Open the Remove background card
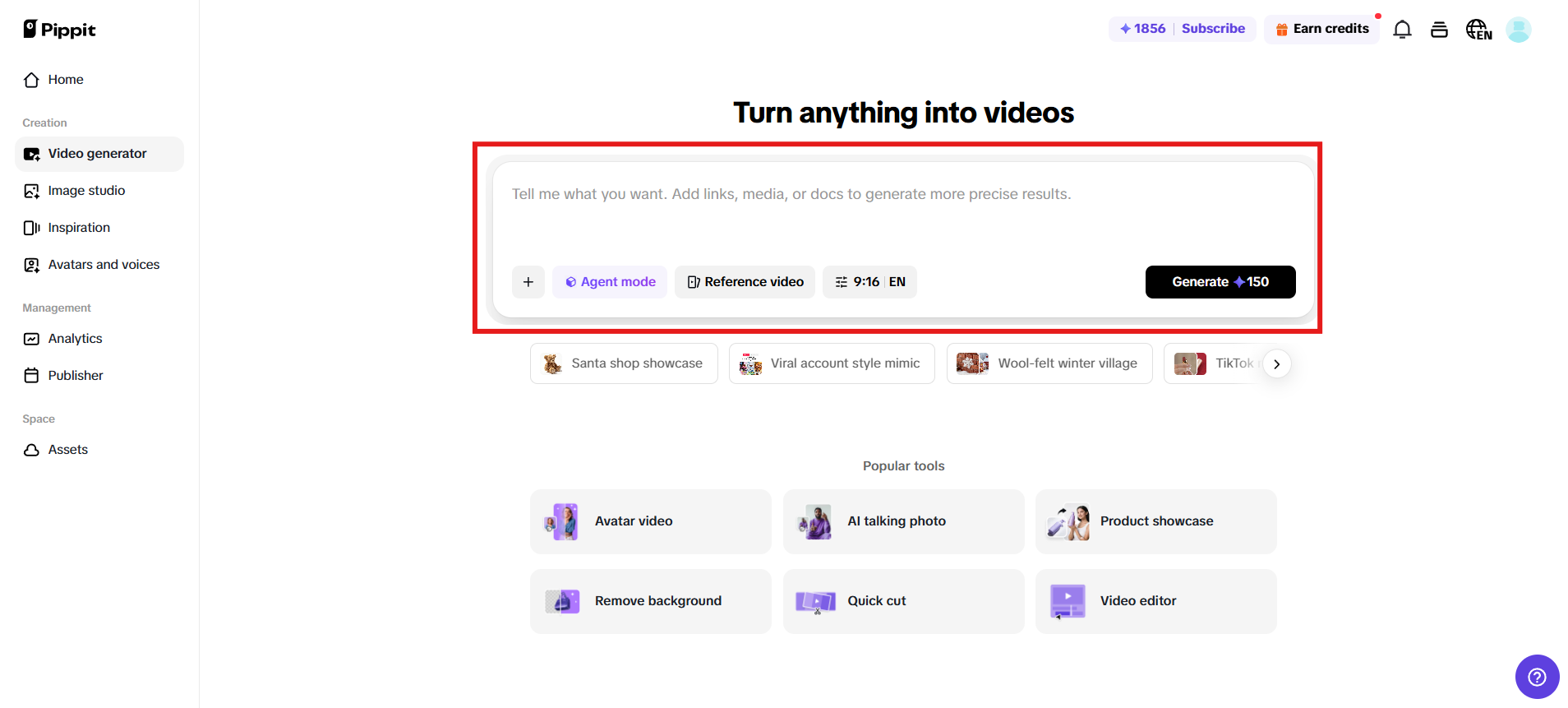The image size is (1568, 708). point(651,601)
